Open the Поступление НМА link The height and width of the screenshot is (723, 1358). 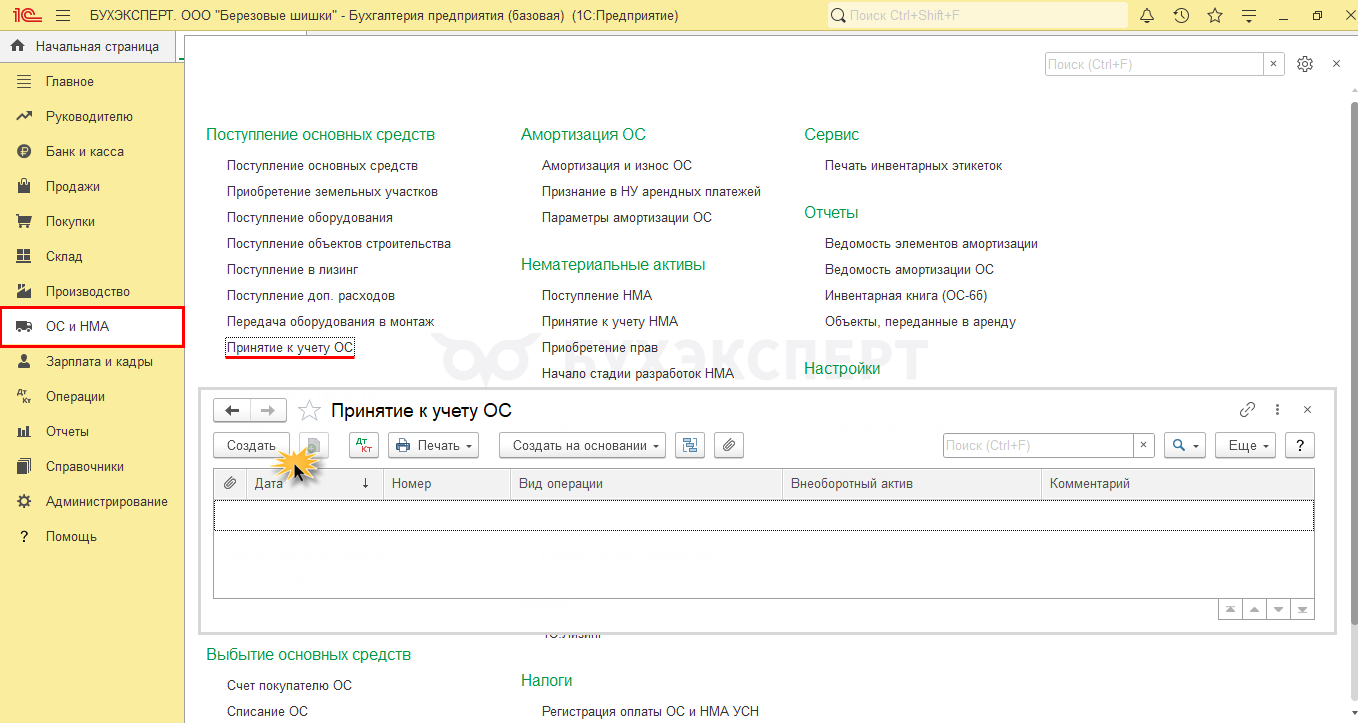[597, 296]
